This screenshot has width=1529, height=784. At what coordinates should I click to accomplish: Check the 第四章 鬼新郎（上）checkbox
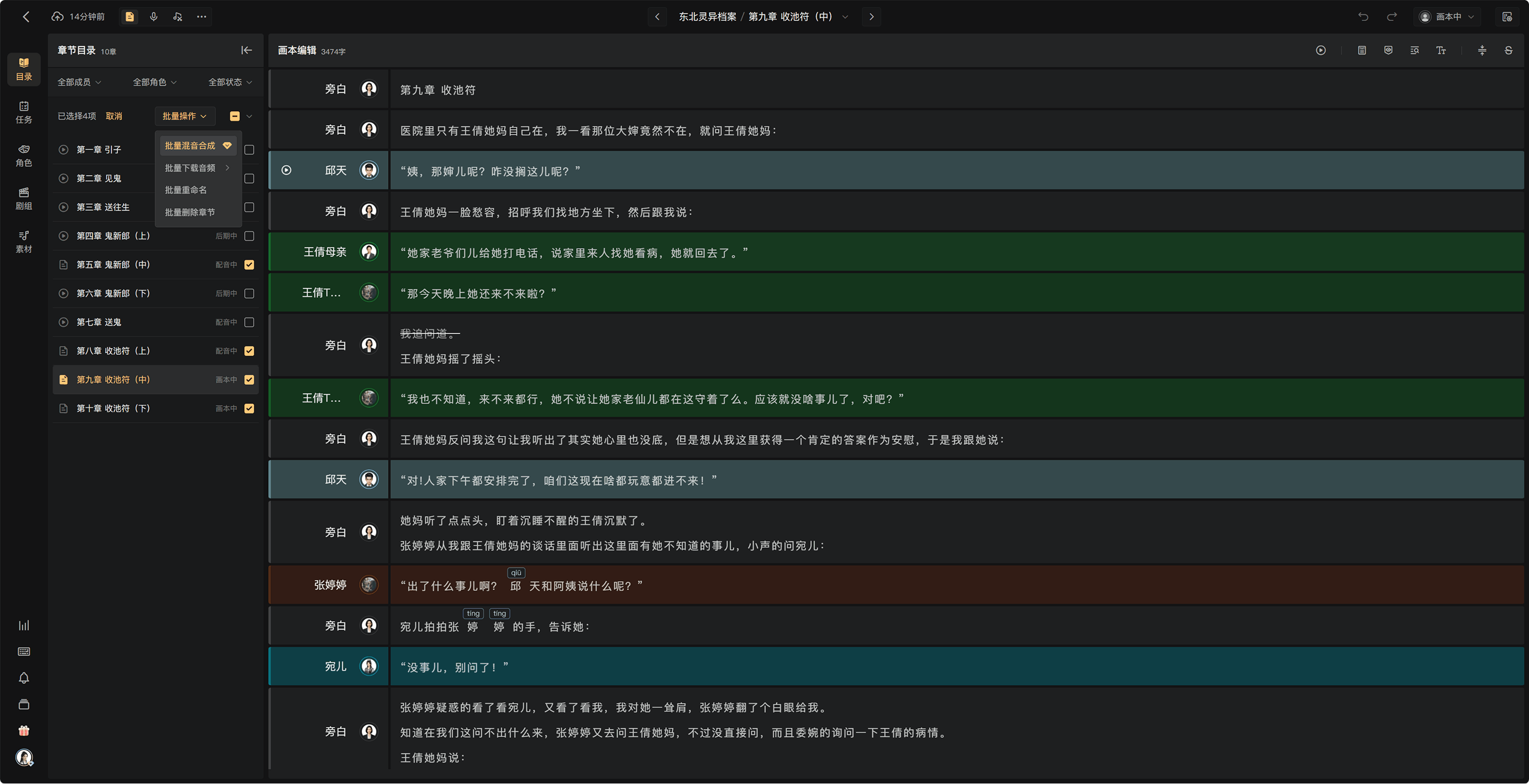point(250,236)
